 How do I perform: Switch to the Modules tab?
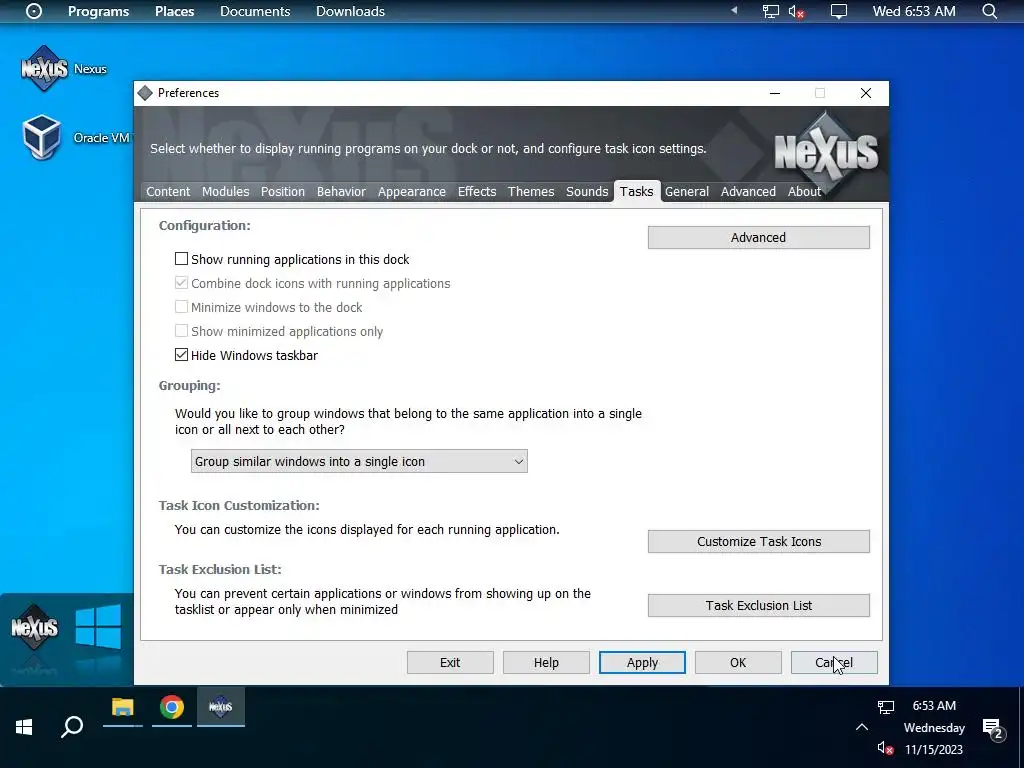(225, 191)
